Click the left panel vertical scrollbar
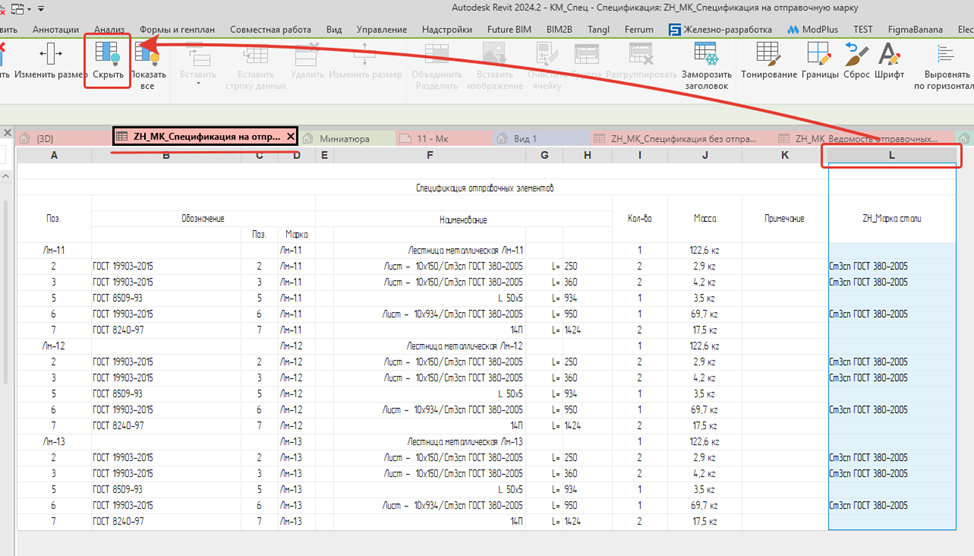The height and width of the screenshot is (556, 974). 6,292
